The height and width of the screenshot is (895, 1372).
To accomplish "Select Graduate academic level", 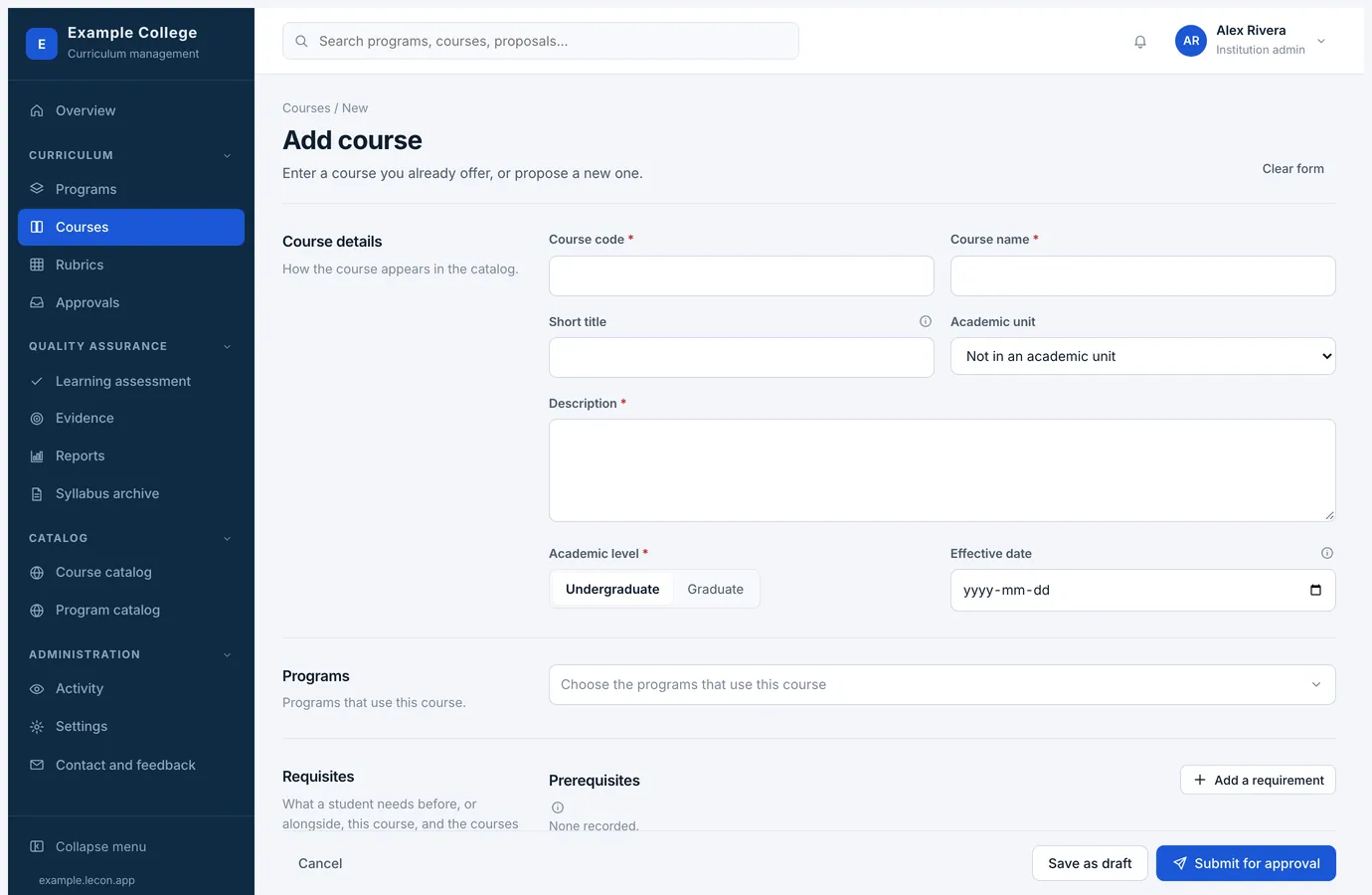I will pos(715,589).
